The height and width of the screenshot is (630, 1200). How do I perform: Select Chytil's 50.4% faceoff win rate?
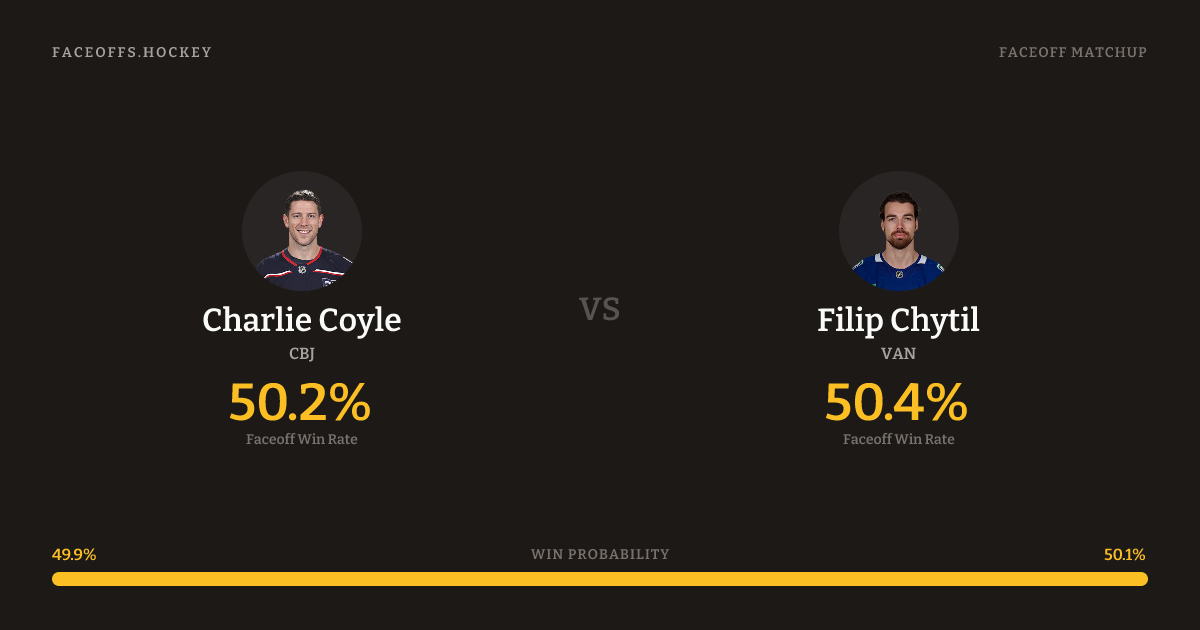point(896,402)
